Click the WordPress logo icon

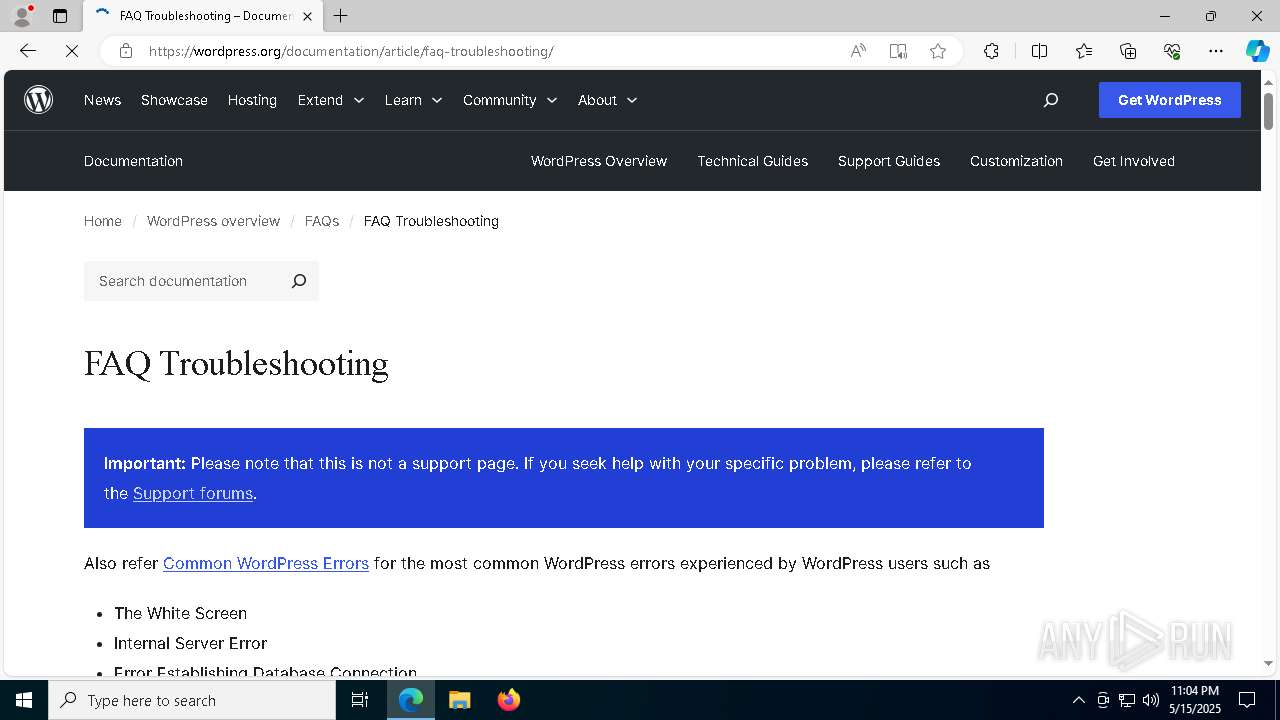[x=38, y=100]
